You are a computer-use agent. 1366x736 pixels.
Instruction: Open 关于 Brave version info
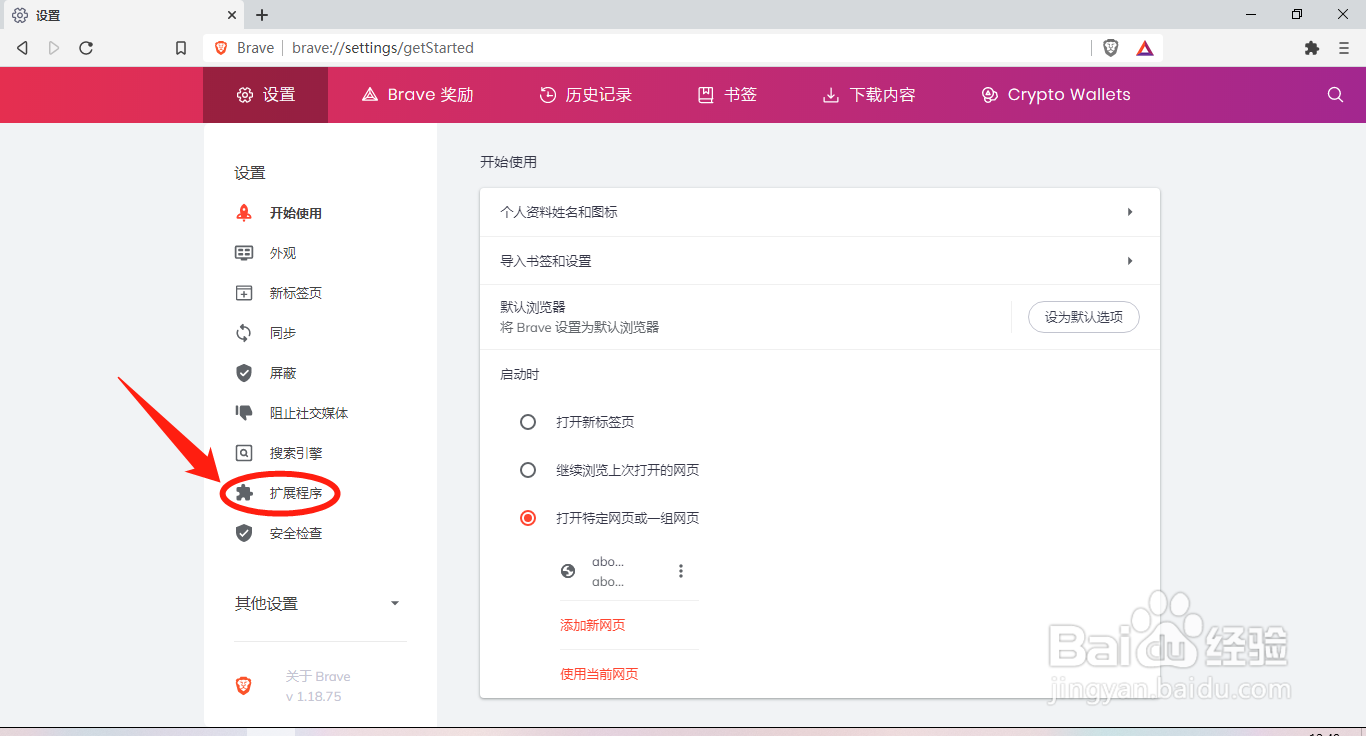(x=318, y=686)
